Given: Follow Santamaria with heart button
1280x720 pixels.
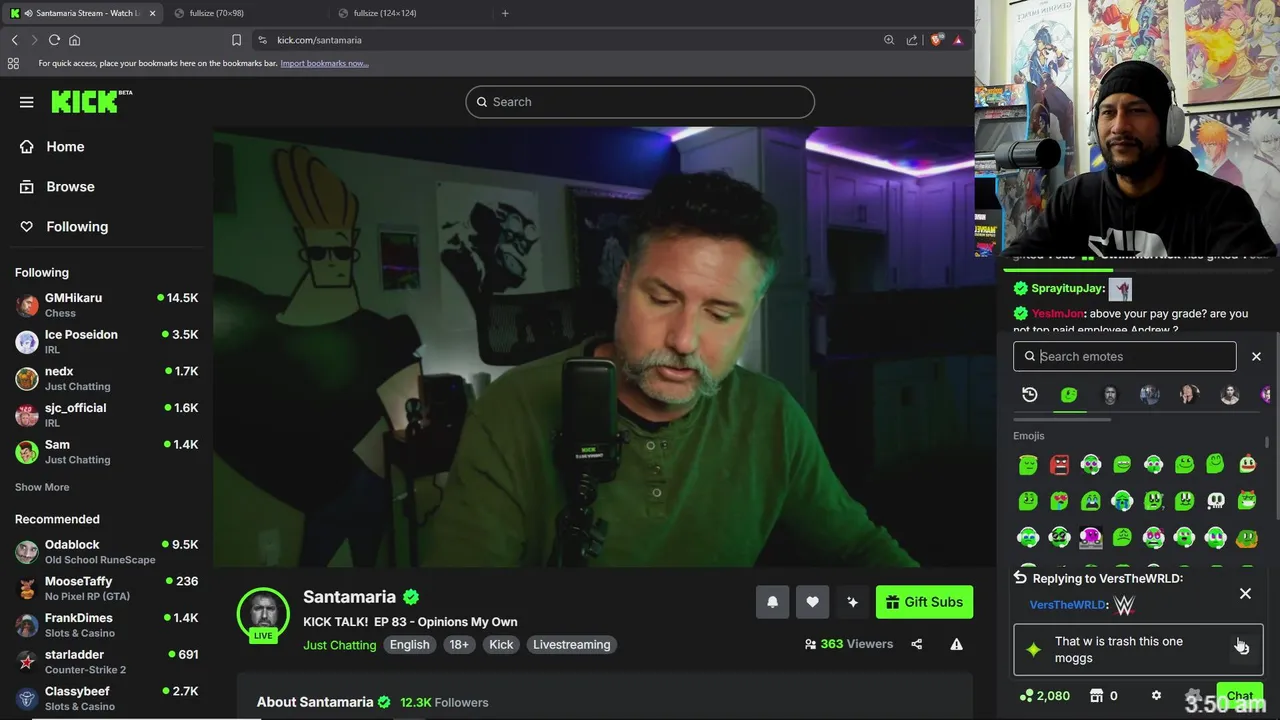Looking at the screenshot, I should pos(812,602).
